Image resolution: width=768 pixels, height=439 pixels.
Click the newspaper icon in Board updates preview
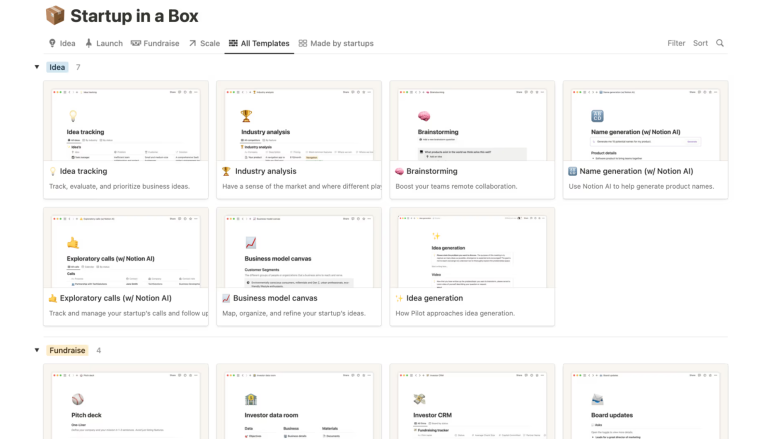(597, 399)
